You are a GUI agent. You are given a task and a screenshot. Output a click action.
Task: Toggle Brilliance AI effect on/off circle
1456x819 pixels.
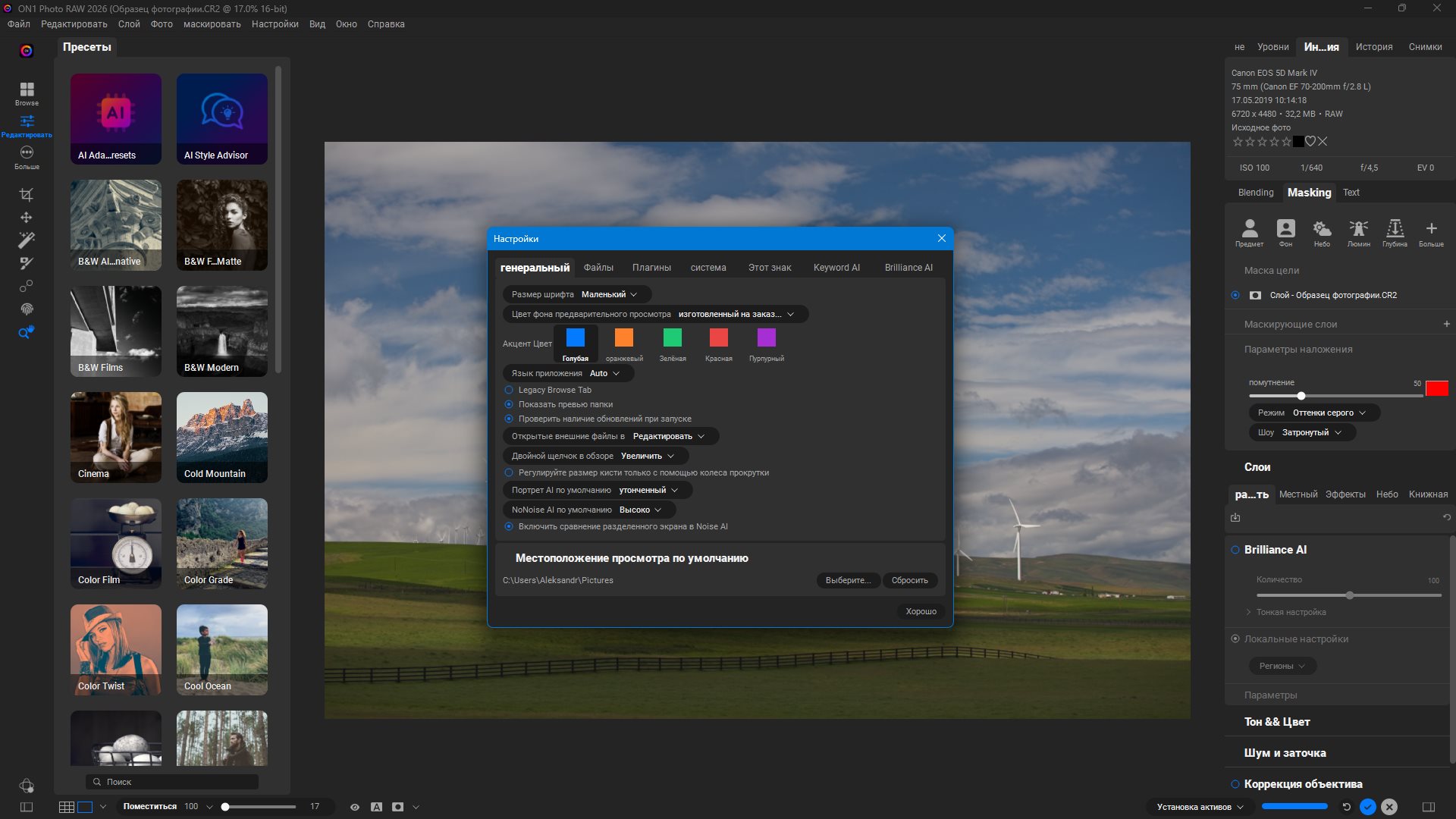point(1235,550)
